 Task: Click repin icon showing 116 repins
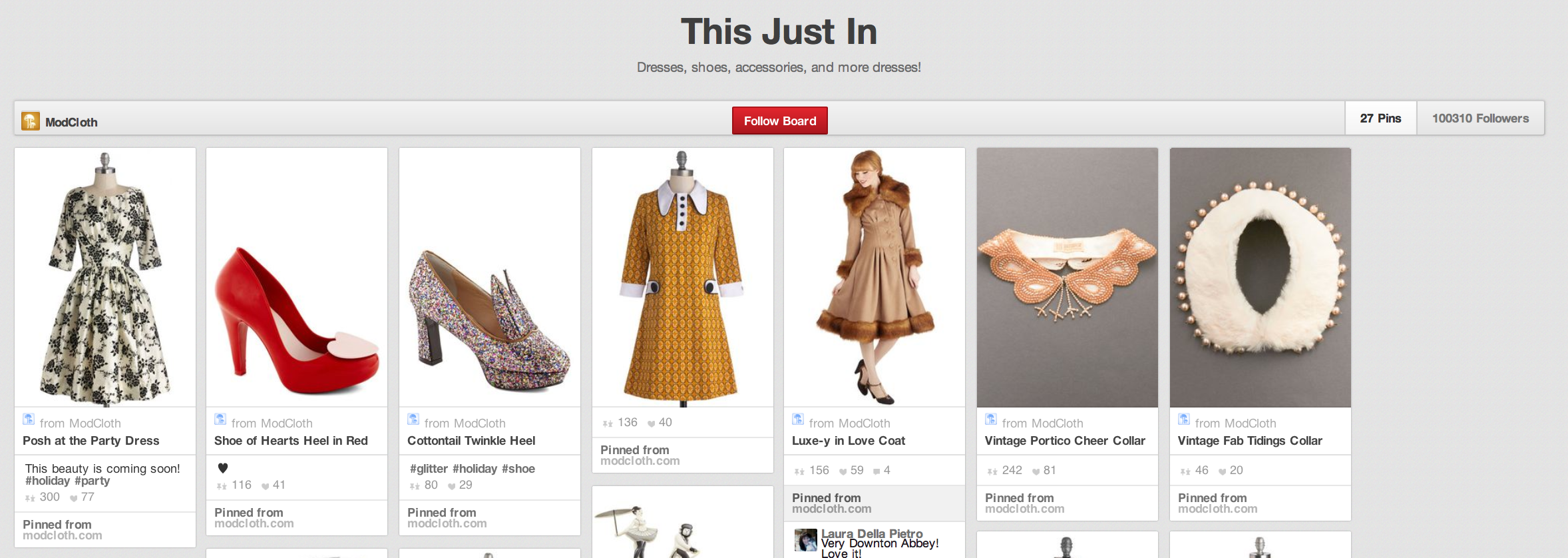coord(222,486)
